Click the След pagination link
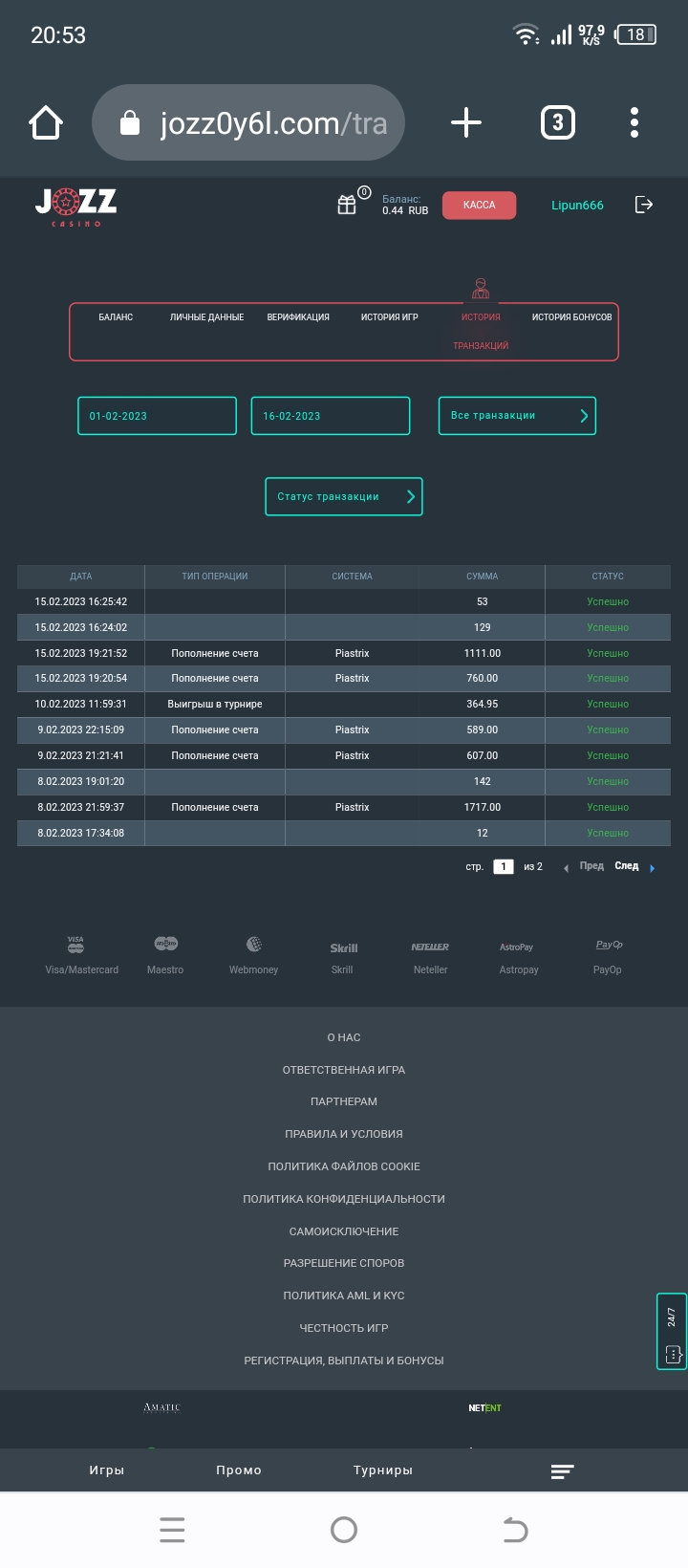The height and width of the screenshot is (1568, 688). pos(627,866)
